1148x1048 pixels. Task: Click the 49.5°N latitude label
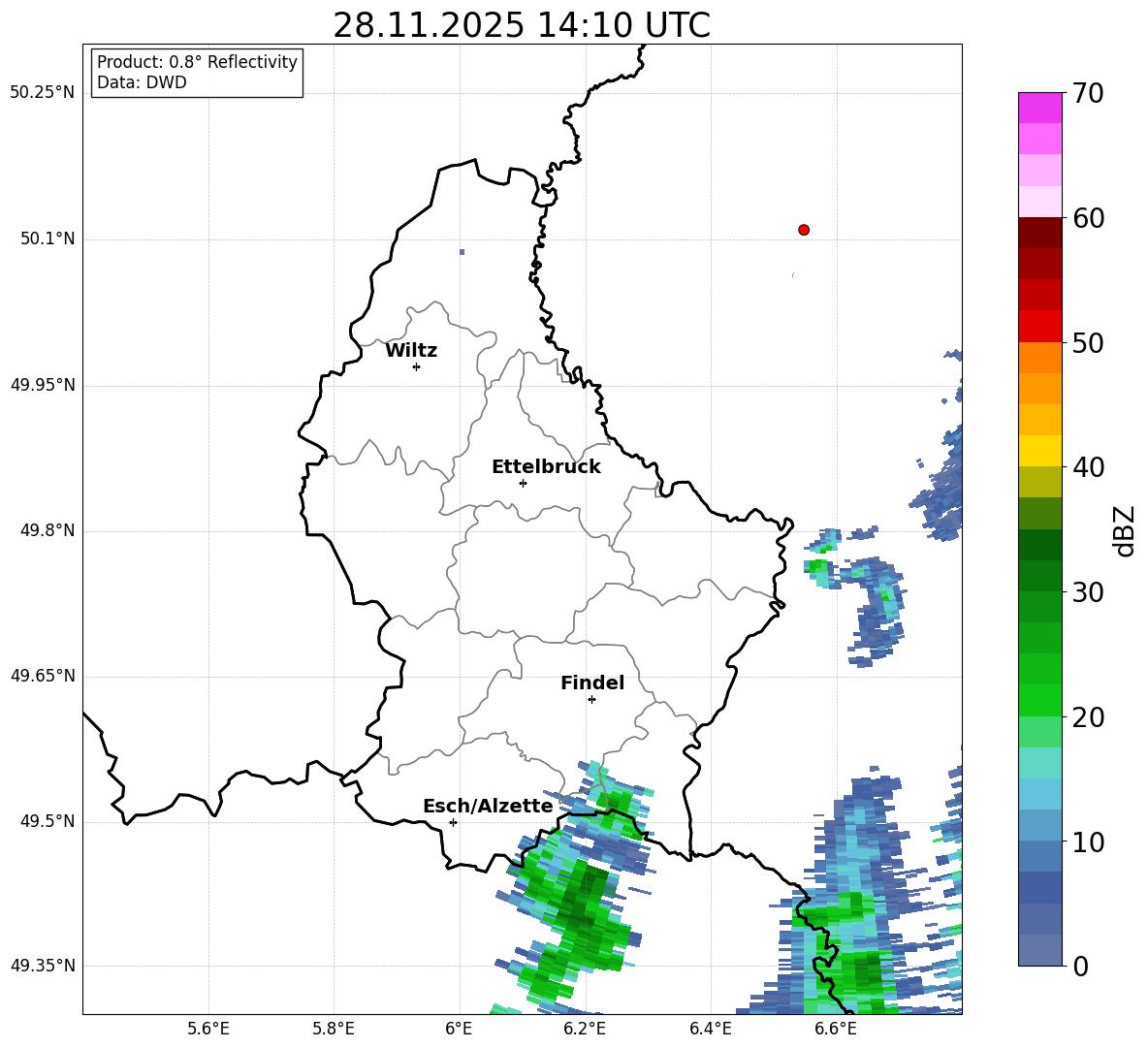point(48,821)
